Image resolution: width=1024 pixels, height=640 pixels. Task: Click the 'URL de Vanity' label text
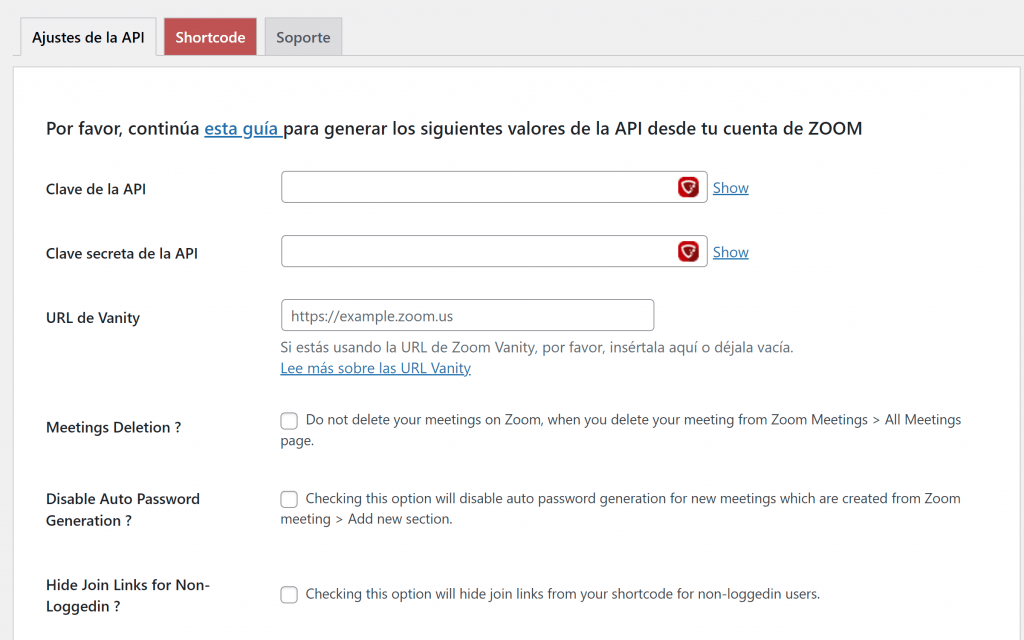coord(93,318)
